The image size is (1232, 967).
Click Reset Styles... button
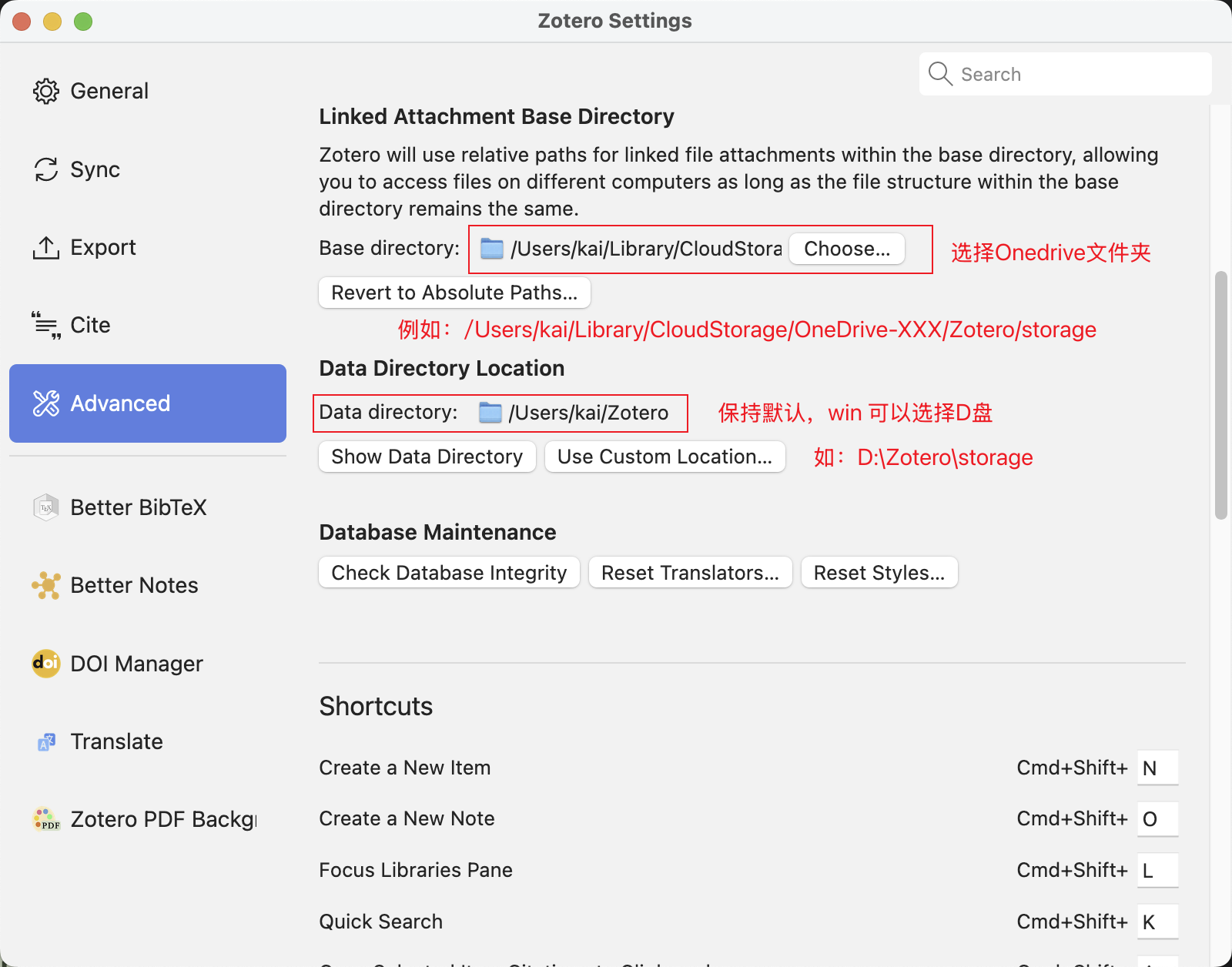click(x=879, y=572)
